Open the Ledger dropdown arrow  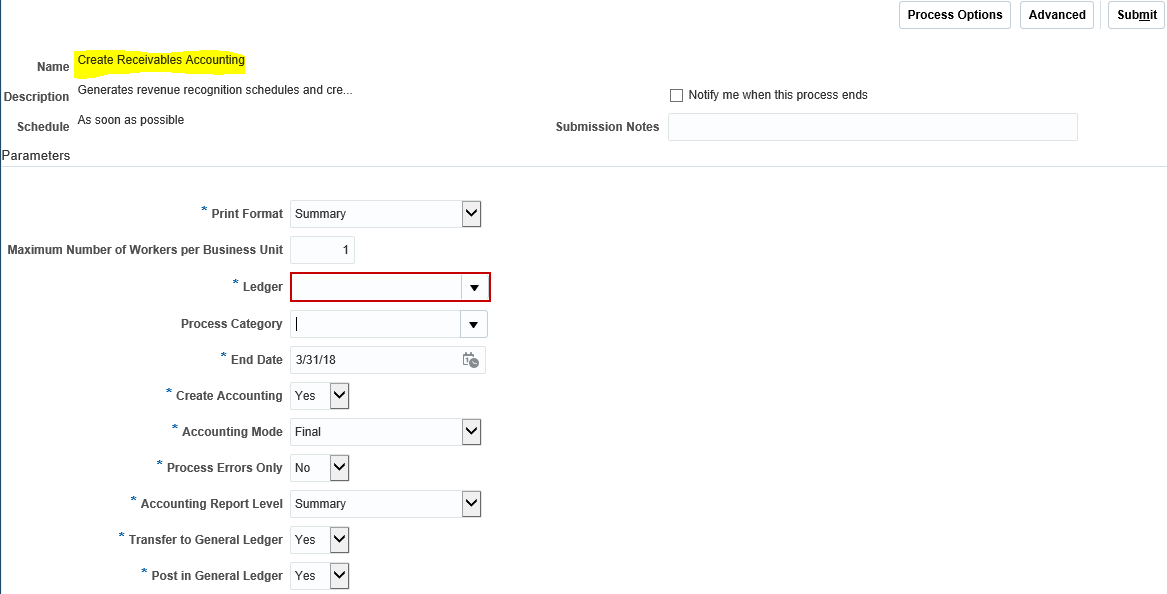pos(474,287)
